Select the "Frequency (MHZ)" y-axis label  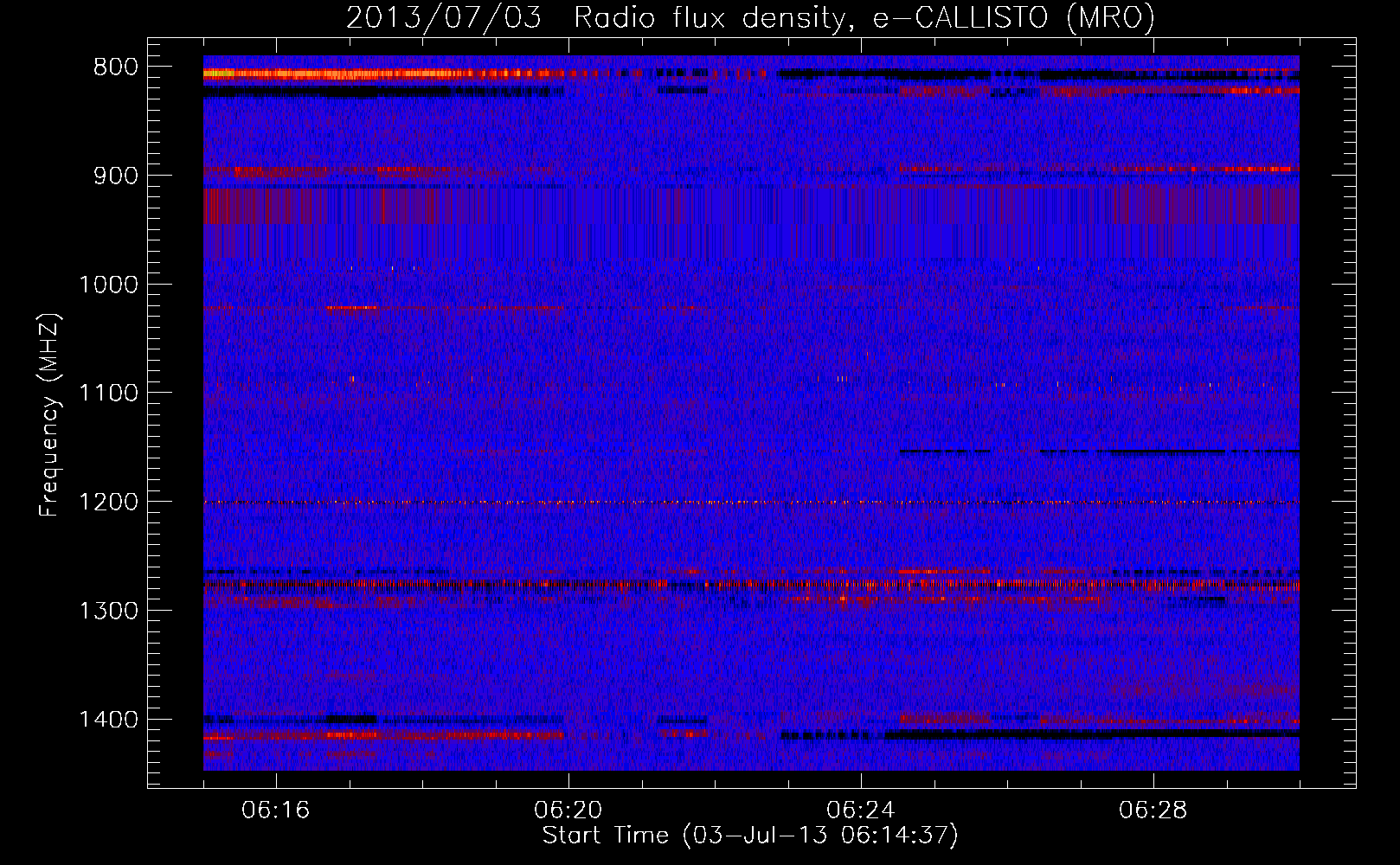coord(50,415)
